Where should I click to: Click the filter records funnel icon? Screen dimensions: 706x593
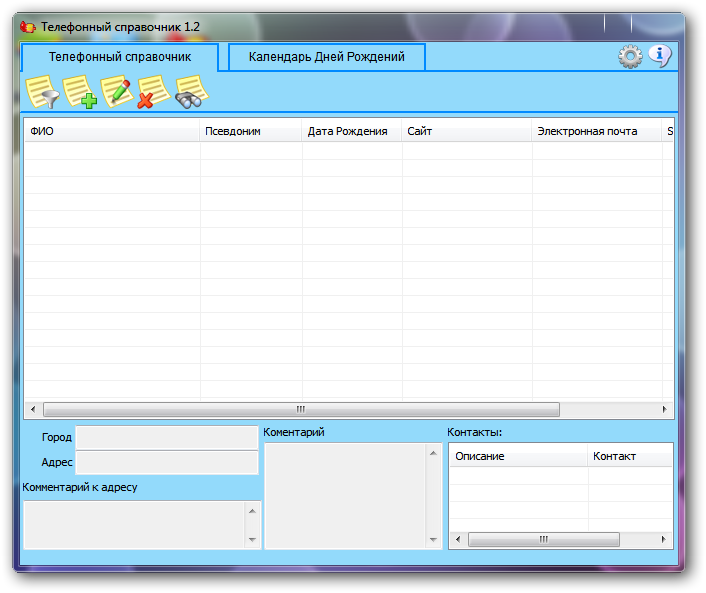42,93
